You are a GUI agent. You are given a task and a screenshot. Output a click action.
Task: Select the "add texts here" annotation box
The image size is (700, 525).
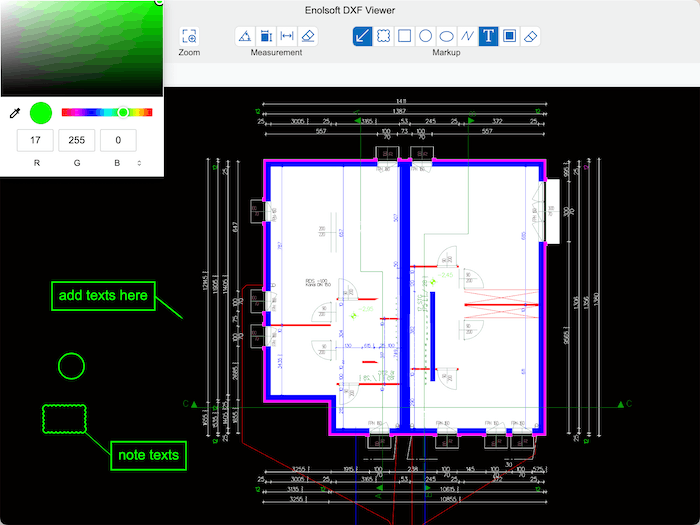tap(103, 295)
